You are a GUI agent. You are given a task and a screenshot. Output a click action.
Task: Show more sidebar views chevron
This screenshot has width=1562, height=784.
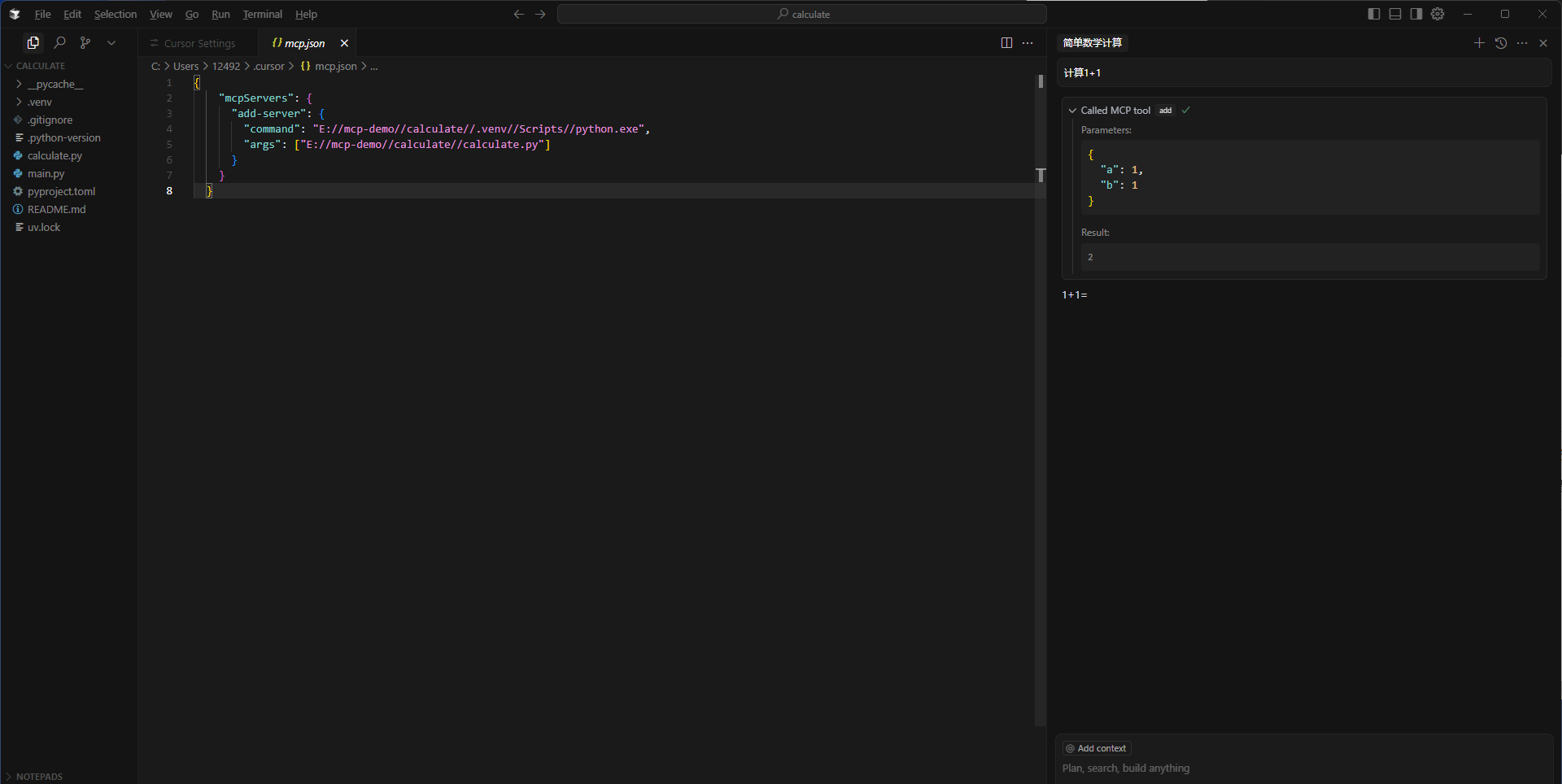point(111,43)
